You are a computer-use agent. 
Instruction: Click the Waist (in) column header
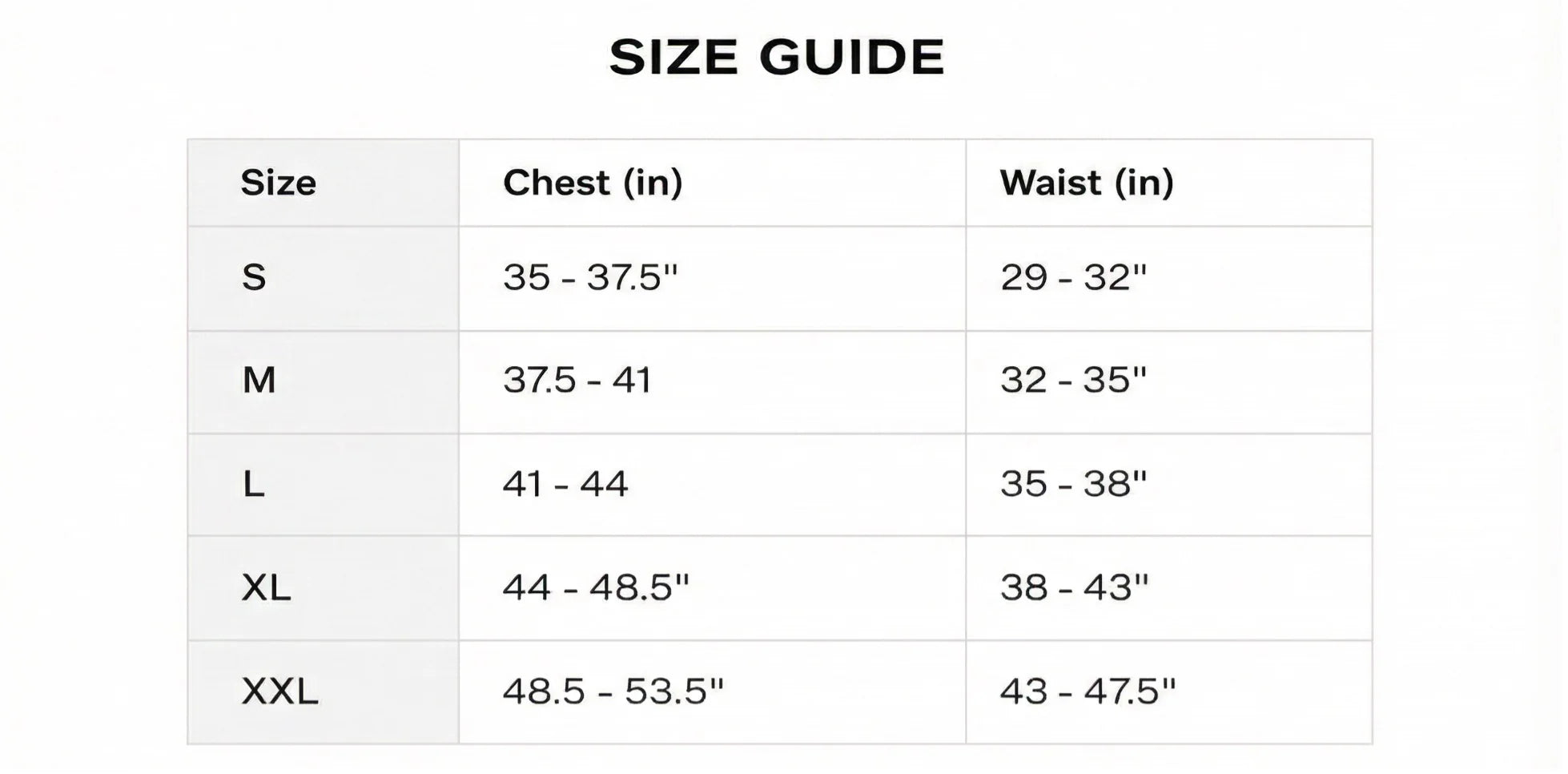tap(1087, 183)
